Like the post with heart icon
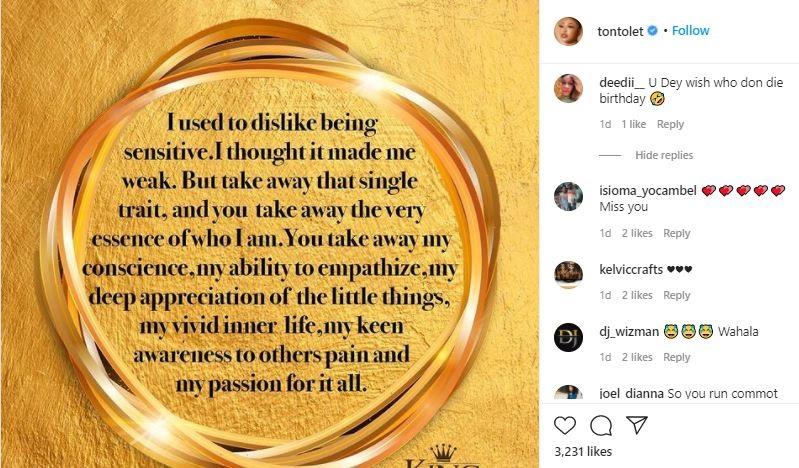The width and height of the screenshot is (799, 468). [x=567, y=426]
